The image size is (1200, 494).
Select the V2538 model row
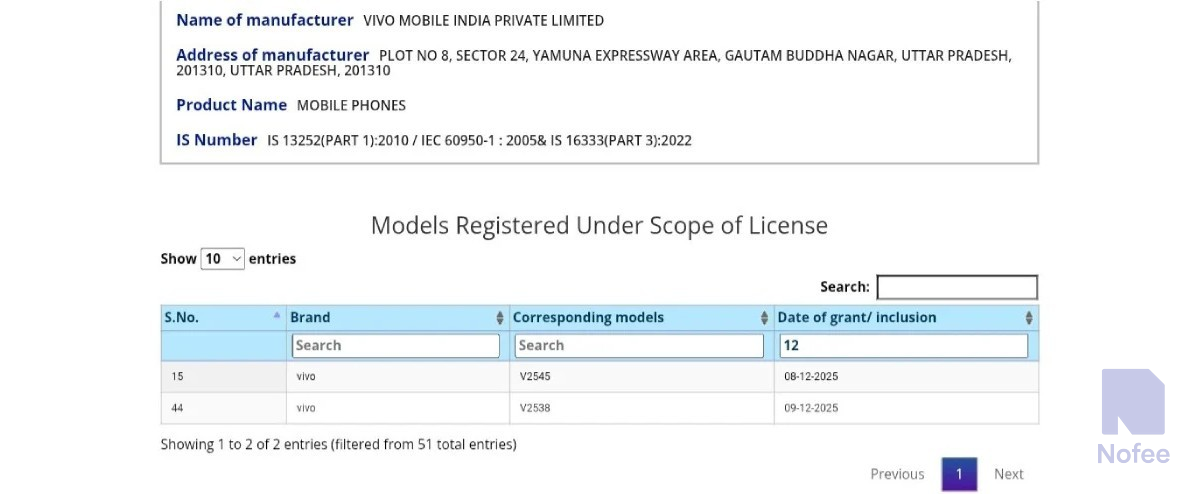(535, 408)
